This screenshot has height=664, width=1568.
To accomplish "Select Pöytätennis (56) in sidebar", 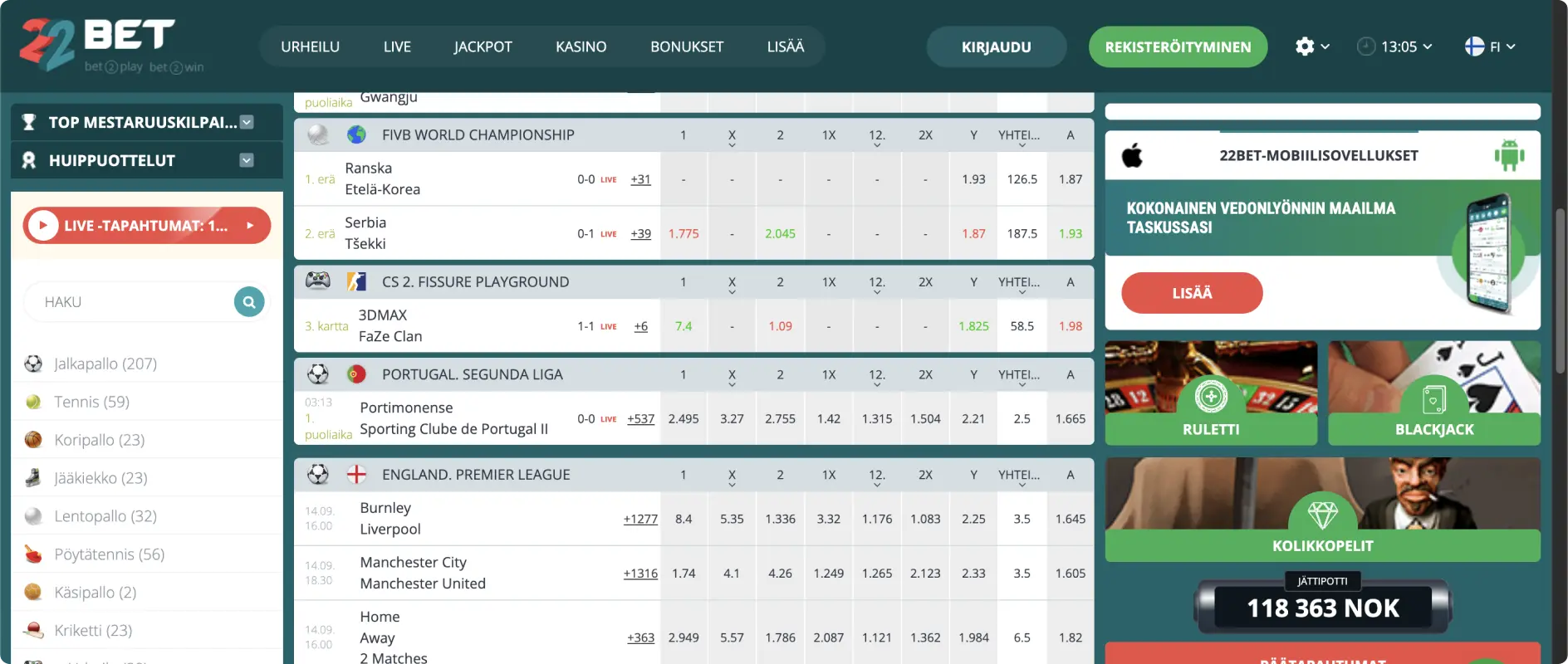I will click(110, 554).
